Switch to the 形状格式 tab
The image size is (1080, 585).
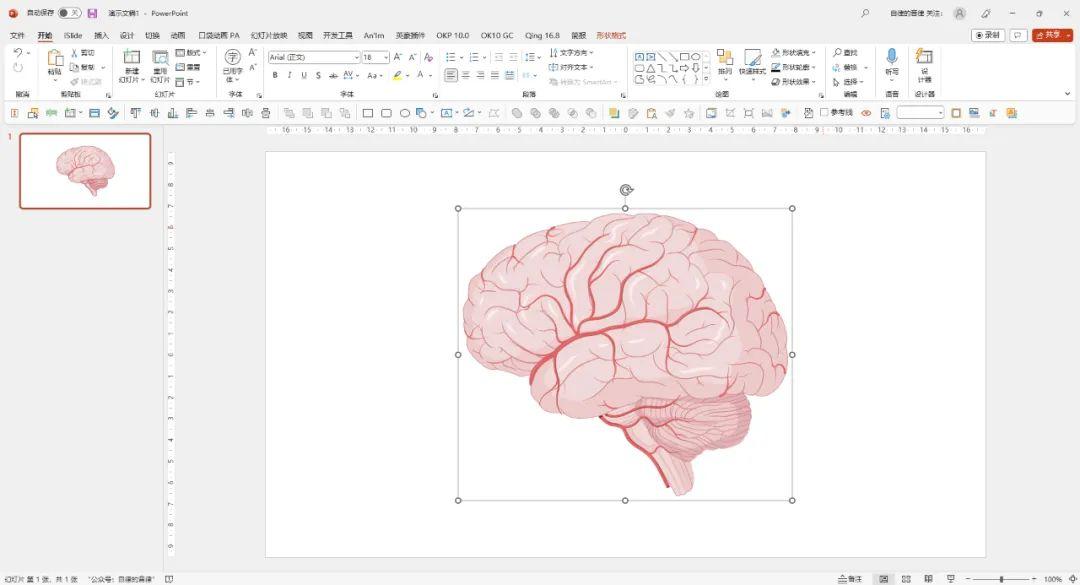[x=610, y=35]
